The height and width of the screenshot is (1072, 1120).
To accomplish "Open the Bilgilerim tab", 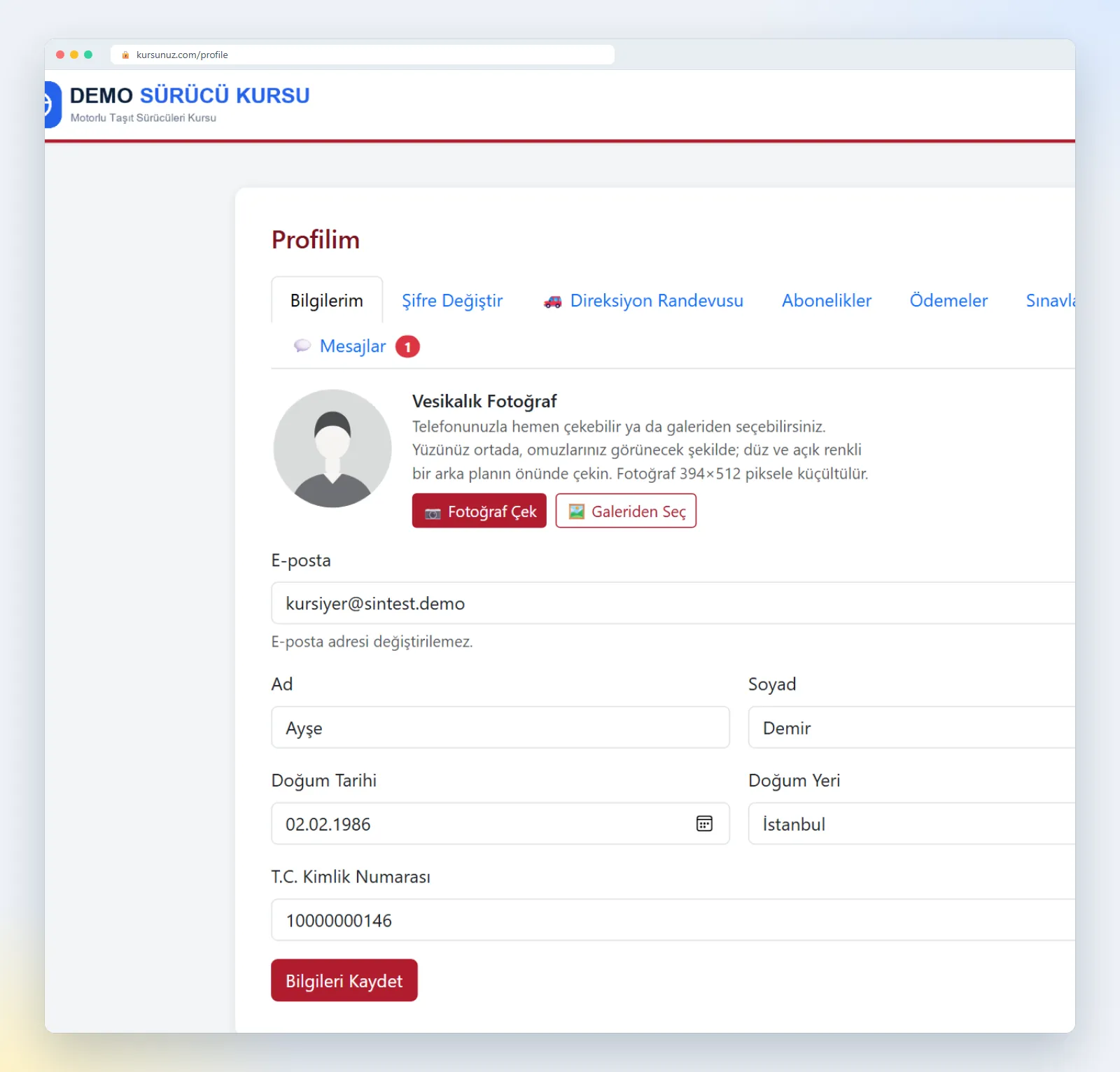I will tap(327, 300).
